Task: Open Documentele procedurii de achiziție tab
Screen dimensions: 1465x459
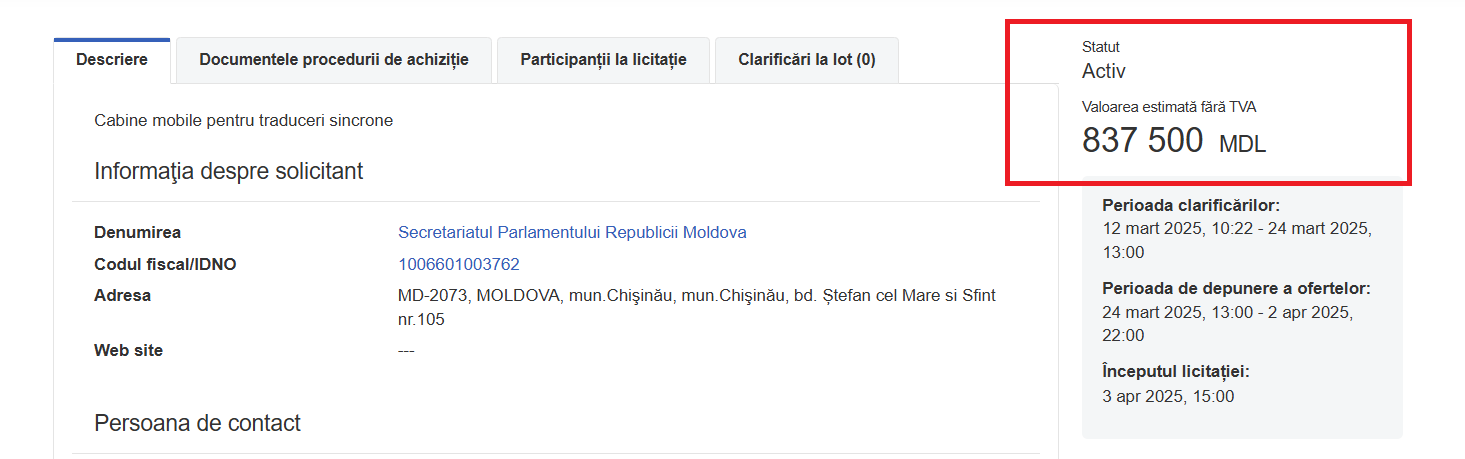Action: [334, 60]
